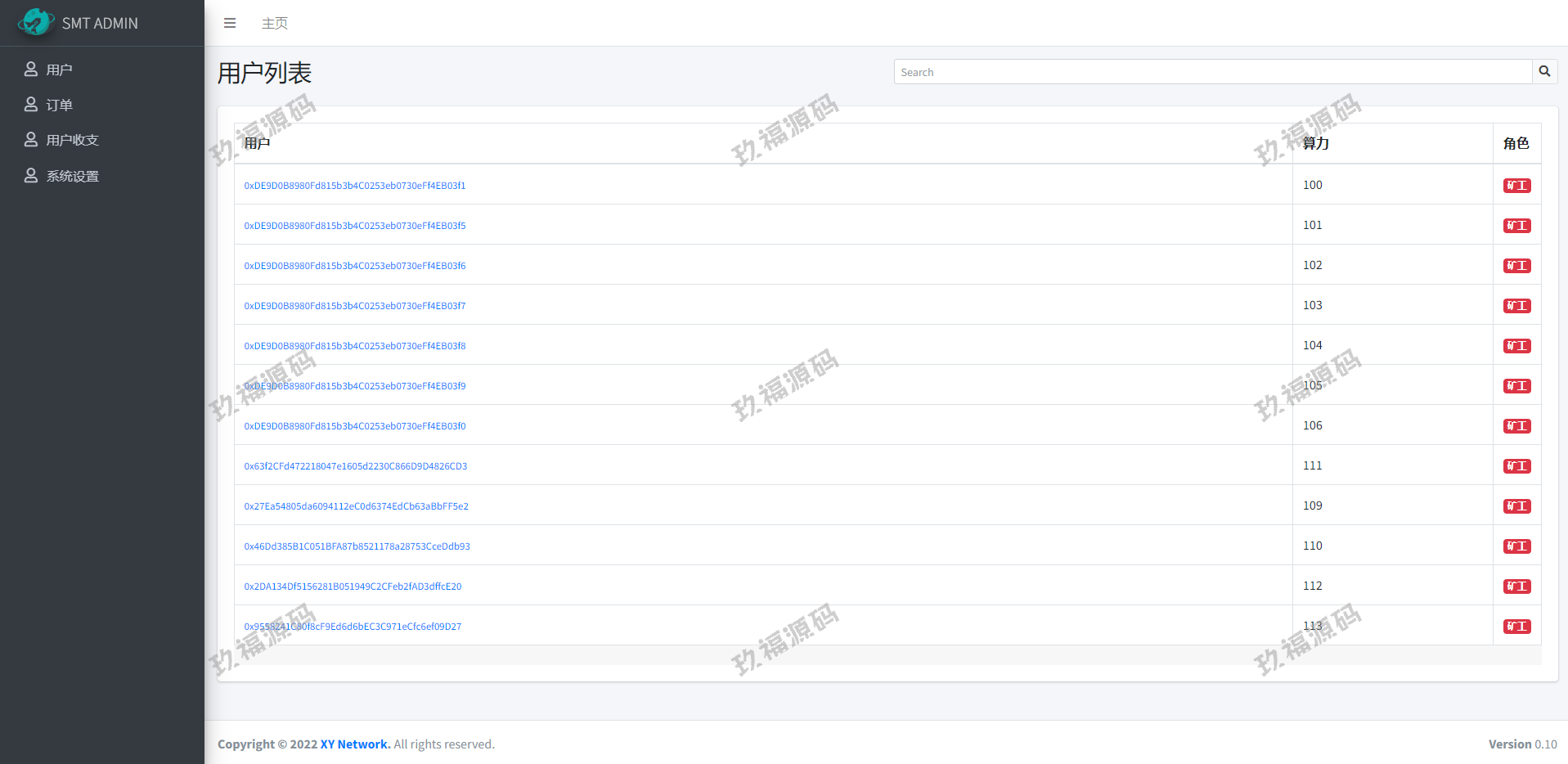Open the 订单 menu item
The height and width of the screenshot is (764, 1568).
coord(60,105)
